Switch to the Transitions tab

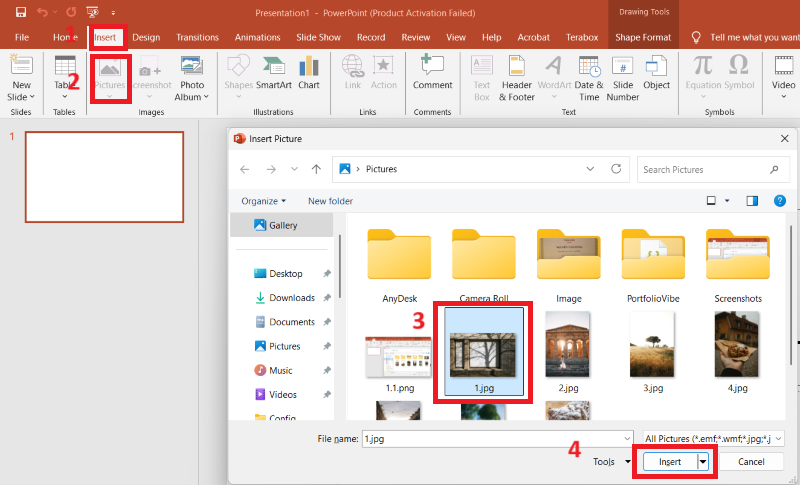[197, 37]
